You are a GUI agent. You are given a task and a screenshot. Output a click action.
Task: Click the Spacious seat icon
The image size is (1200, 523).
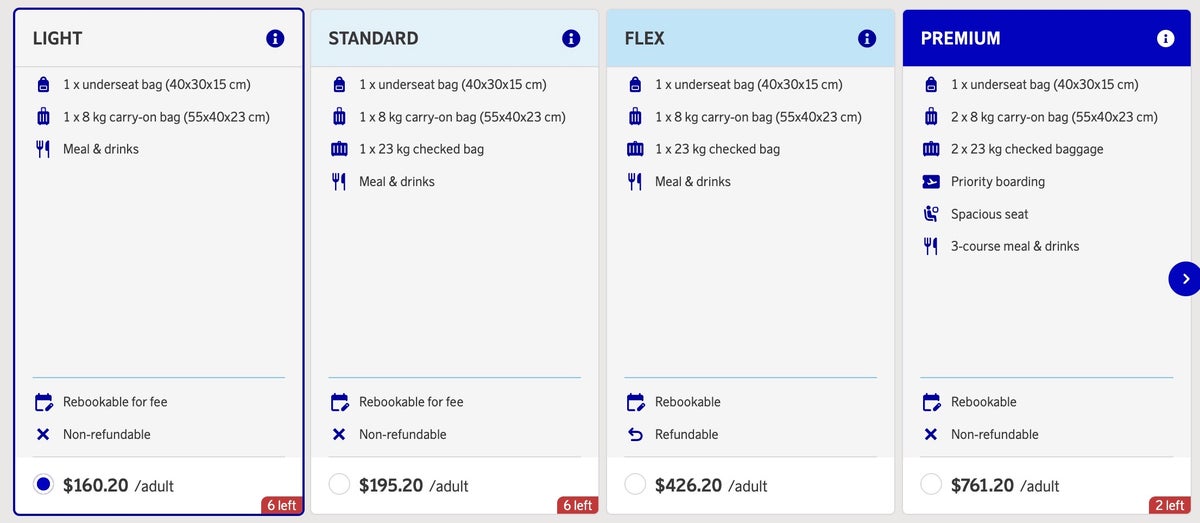point(931,214)
